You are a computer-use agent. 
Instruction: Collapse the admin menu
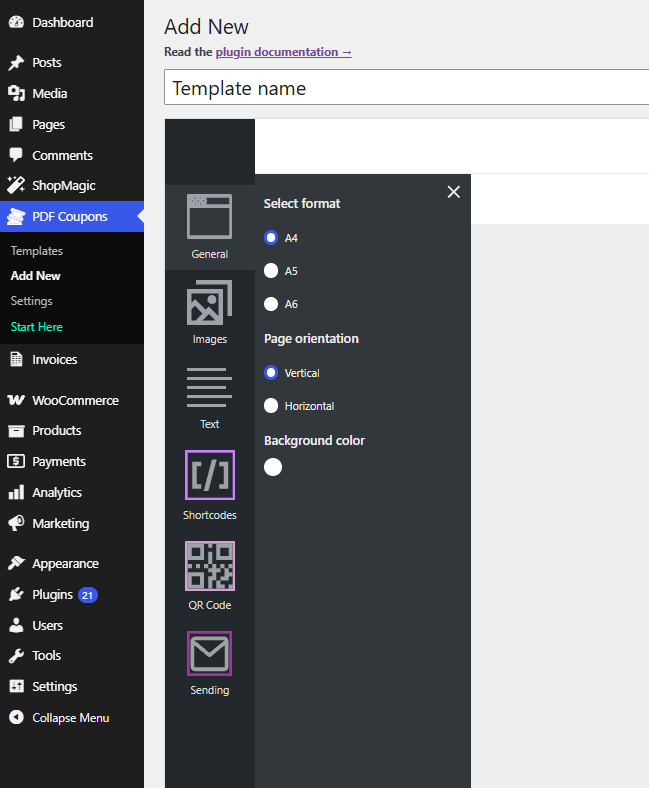pyautogui.click(x=59, y=718)
